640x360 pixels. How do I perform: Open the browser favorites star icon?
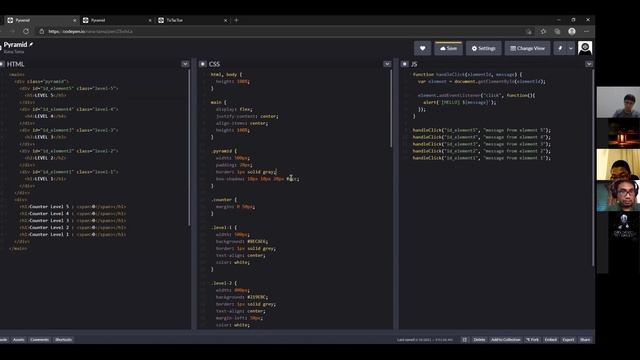click(543, 31)
